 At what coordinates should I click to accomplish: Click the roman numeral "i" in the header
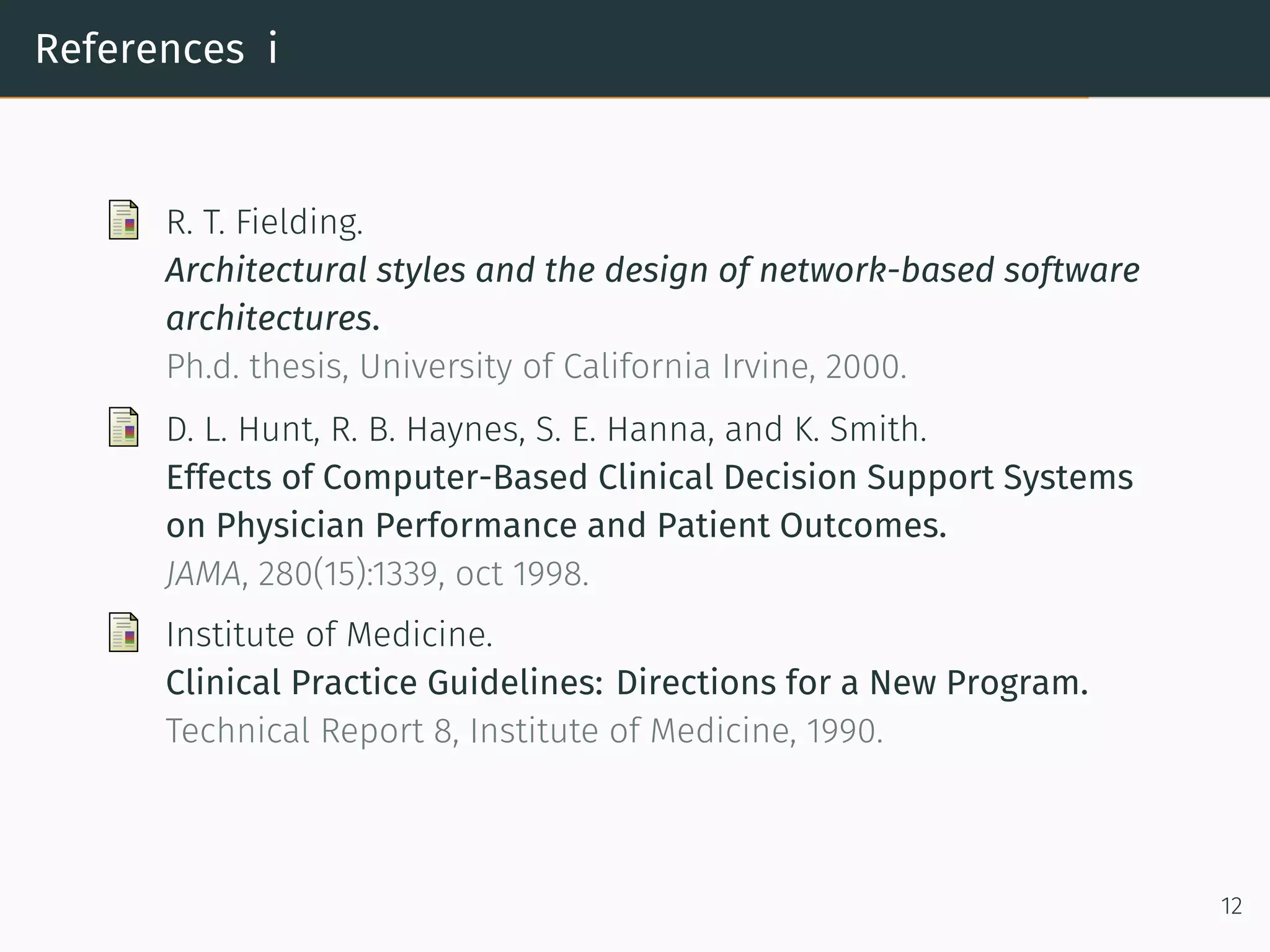point(272,49)
